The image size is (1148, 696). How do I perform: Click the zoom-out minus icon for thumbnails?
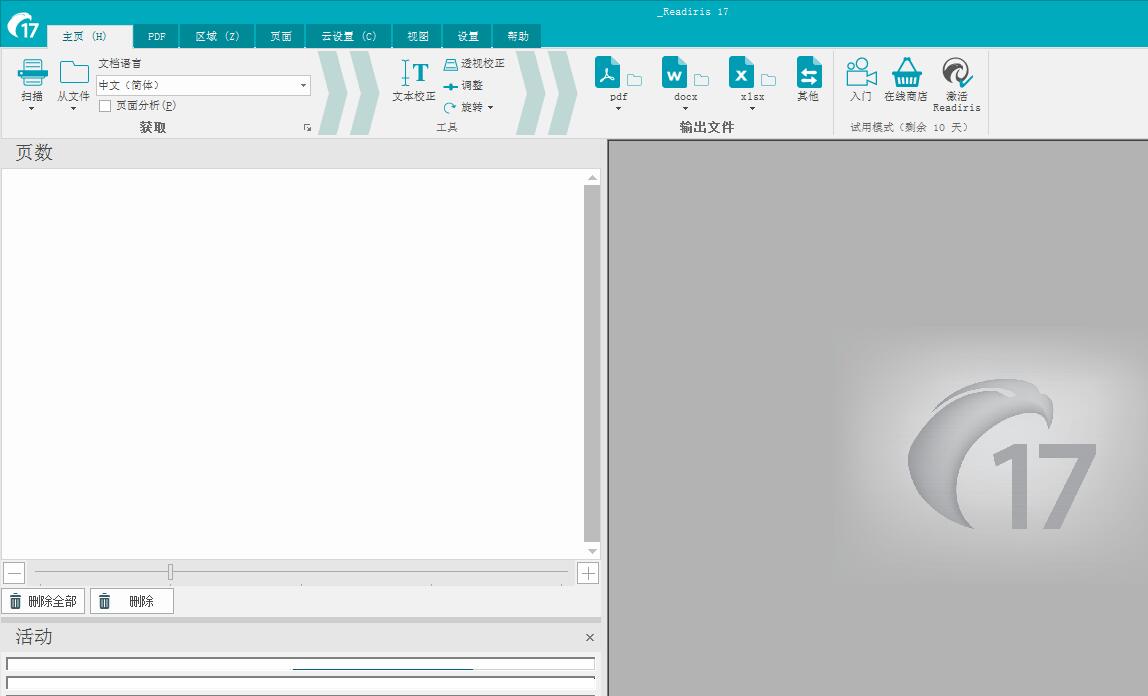(14, 572)
